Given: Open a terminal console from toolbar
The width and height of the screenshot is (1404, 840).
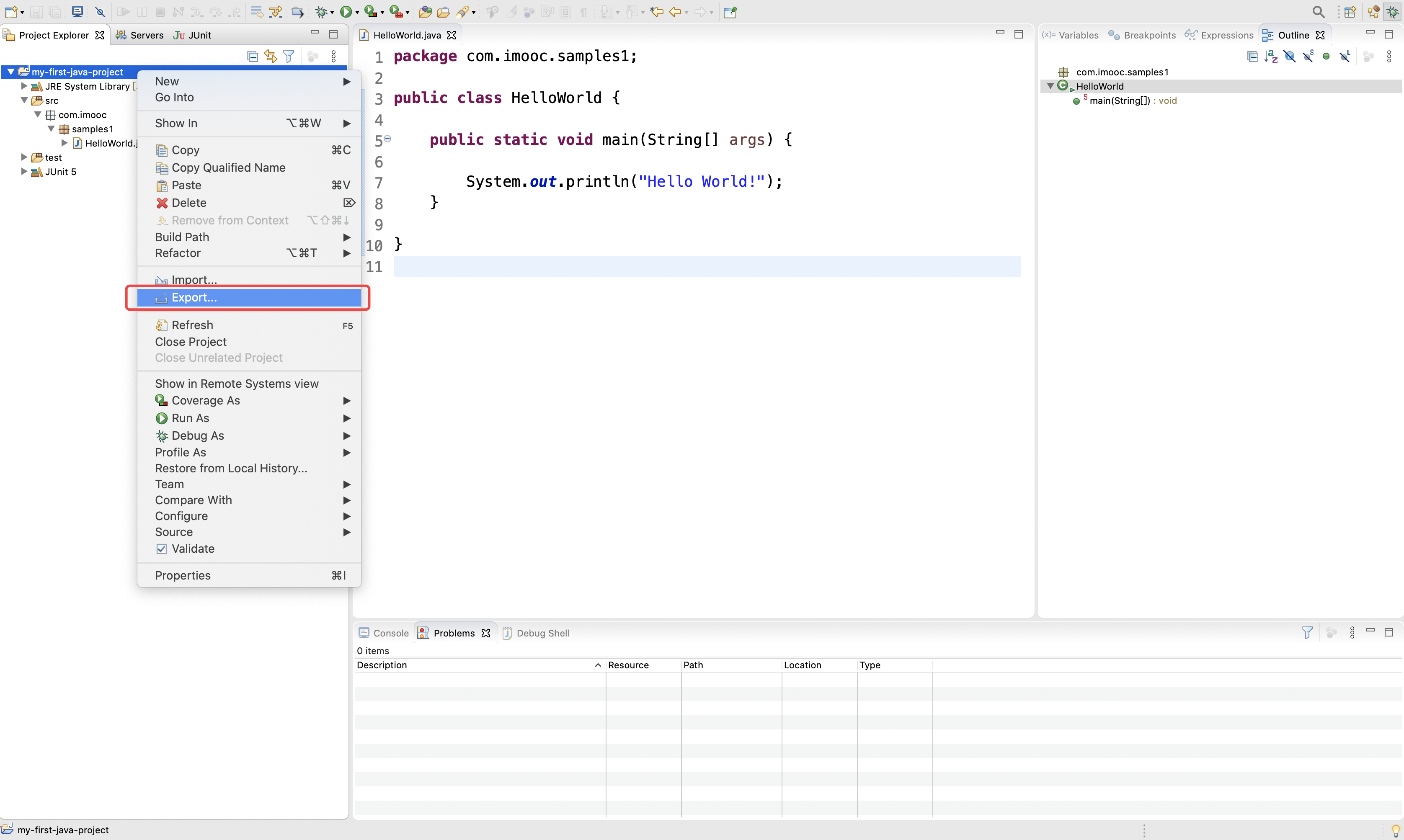Looking at the screenshot, I should pos(77,12).
